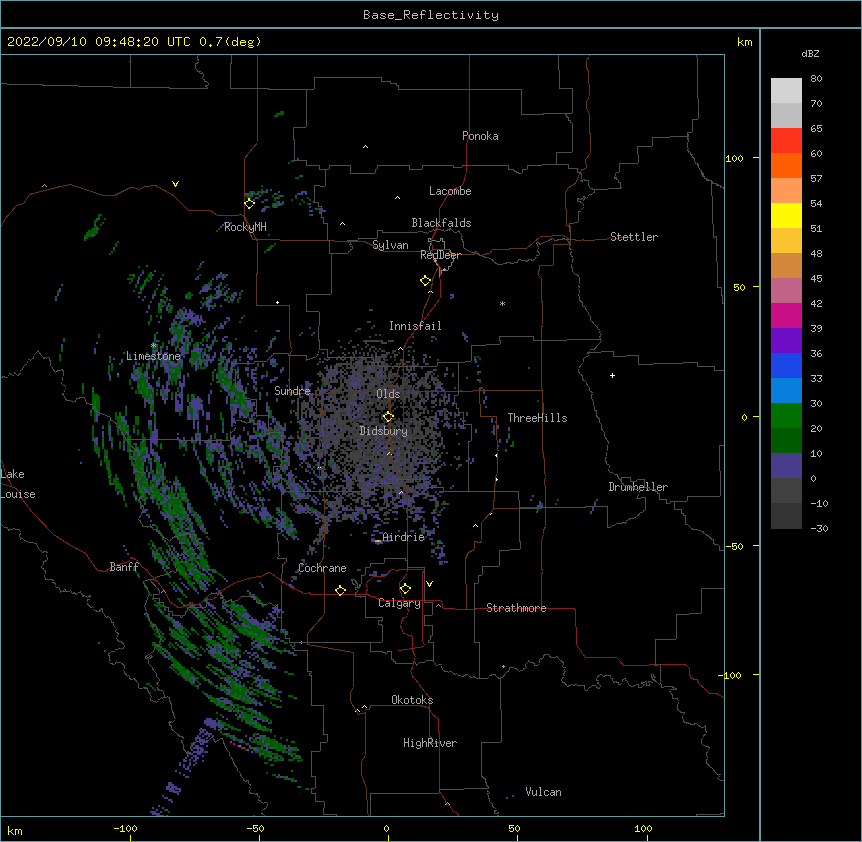The image size is (862, 842).
Task: Click the red 65 dBZ color swatch
Action: point(786,140)
